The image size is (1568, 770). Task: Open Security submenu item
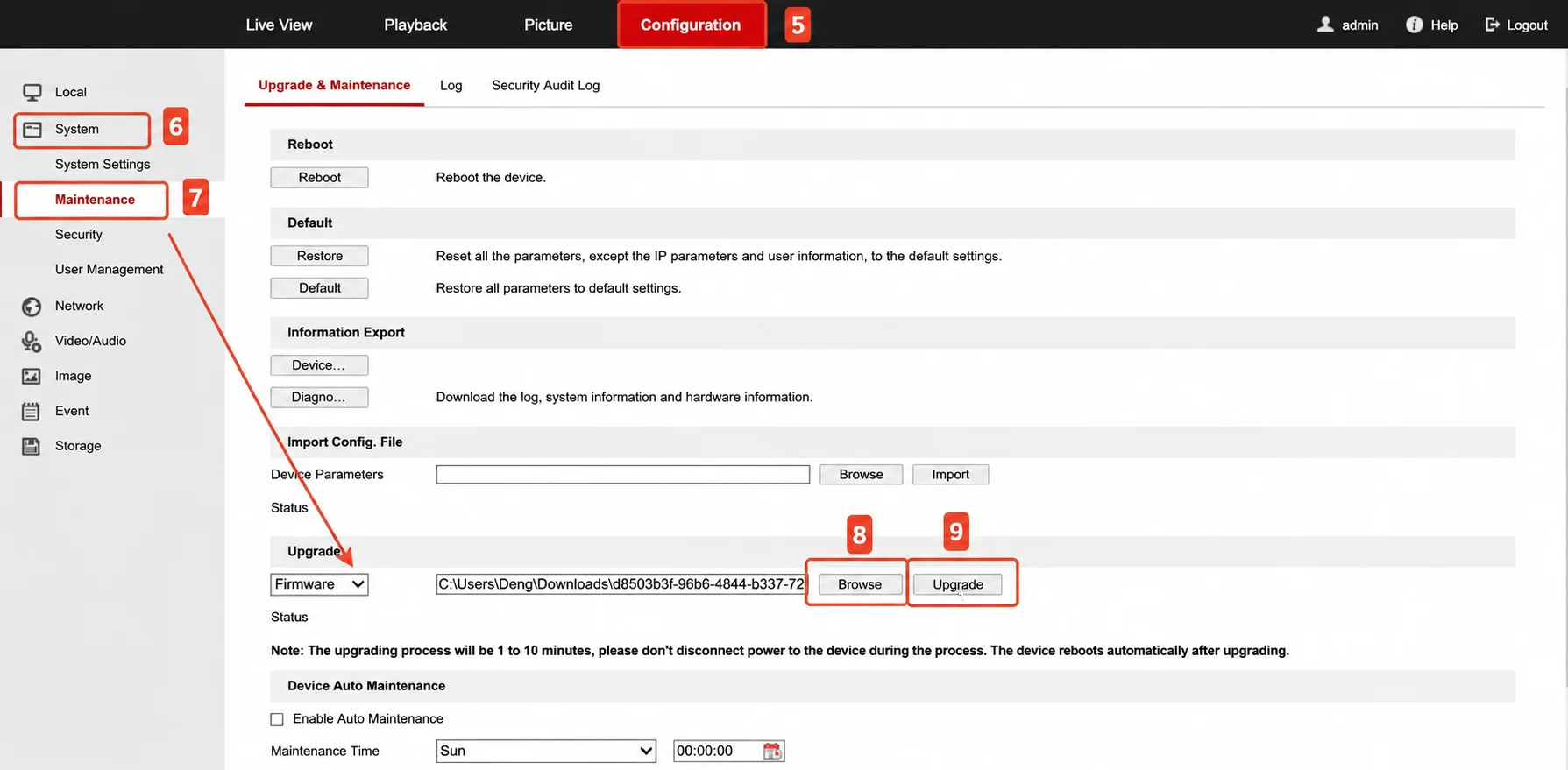click(x=78, y=234)
